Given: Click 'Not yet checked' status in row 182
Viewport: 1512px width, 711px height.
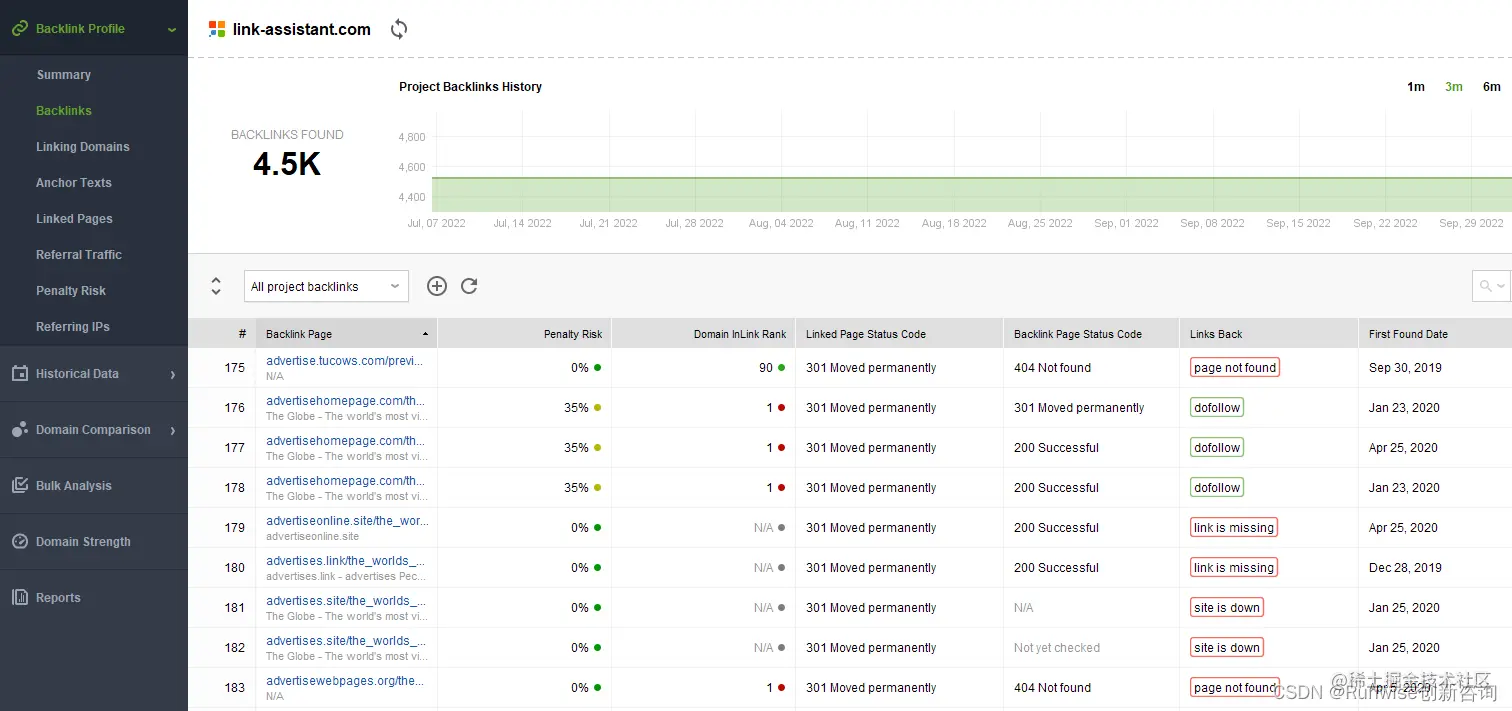Looking at the screenshot, I should pyautogui.click(x=1057, y=648).
